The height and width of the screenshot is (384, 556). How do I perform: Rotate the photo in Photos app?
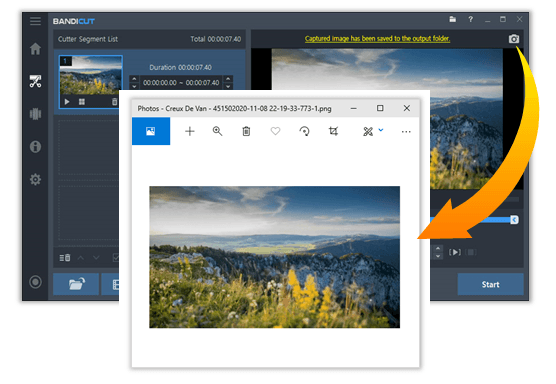[304, 131]
